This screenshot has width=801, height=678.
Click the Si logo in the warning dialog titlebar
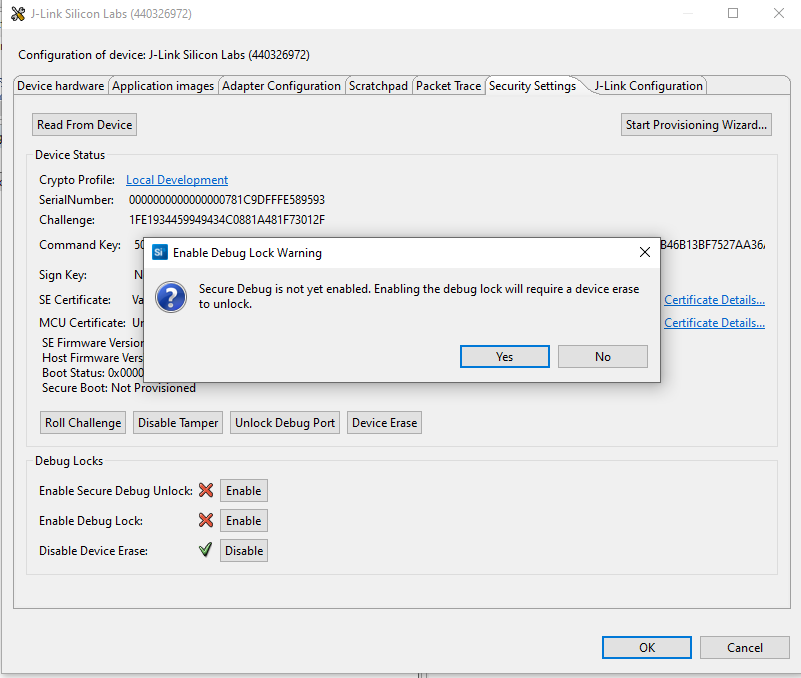pyautogui.click(x=160, y=253)
